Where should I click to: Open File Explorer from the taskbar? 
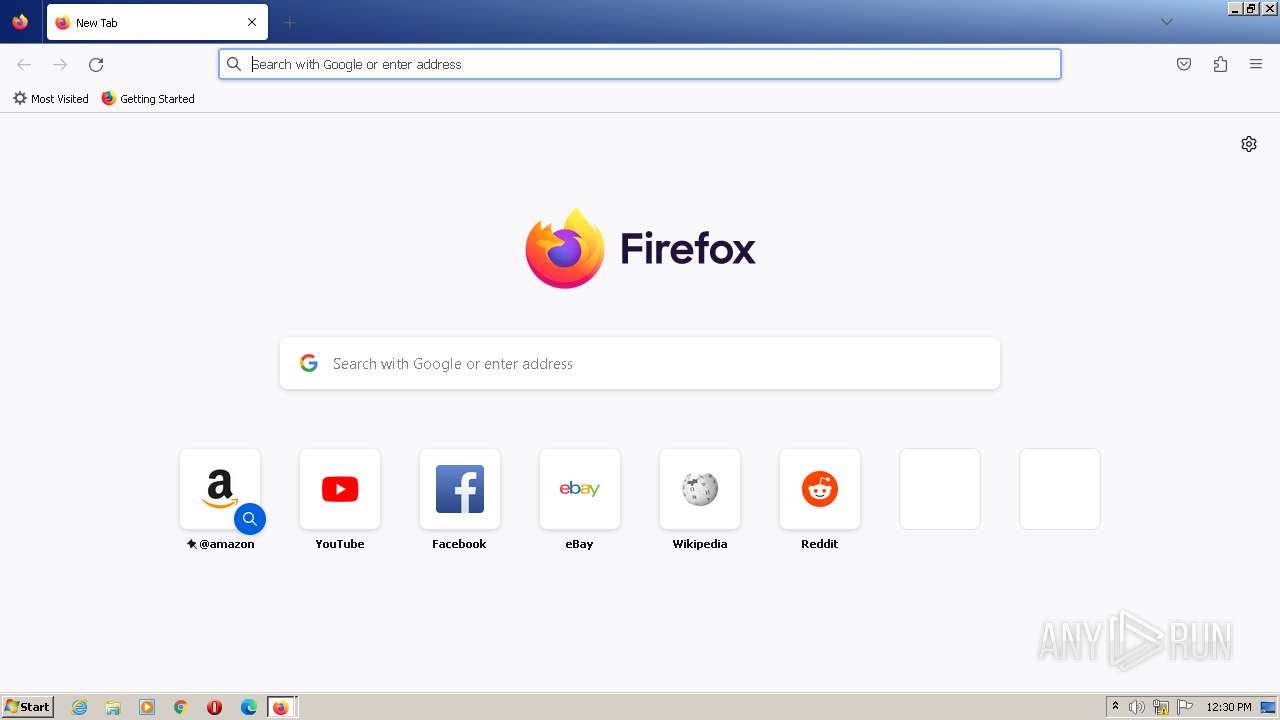point(113,707)
